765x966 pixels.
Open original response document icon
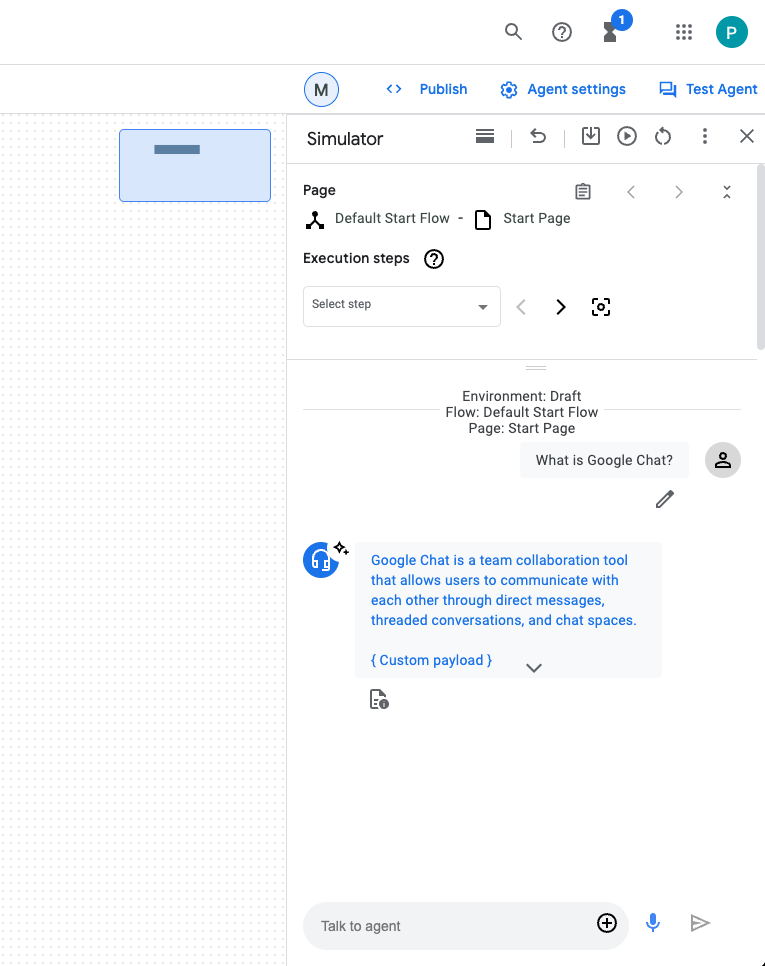[x=379, y=699]
